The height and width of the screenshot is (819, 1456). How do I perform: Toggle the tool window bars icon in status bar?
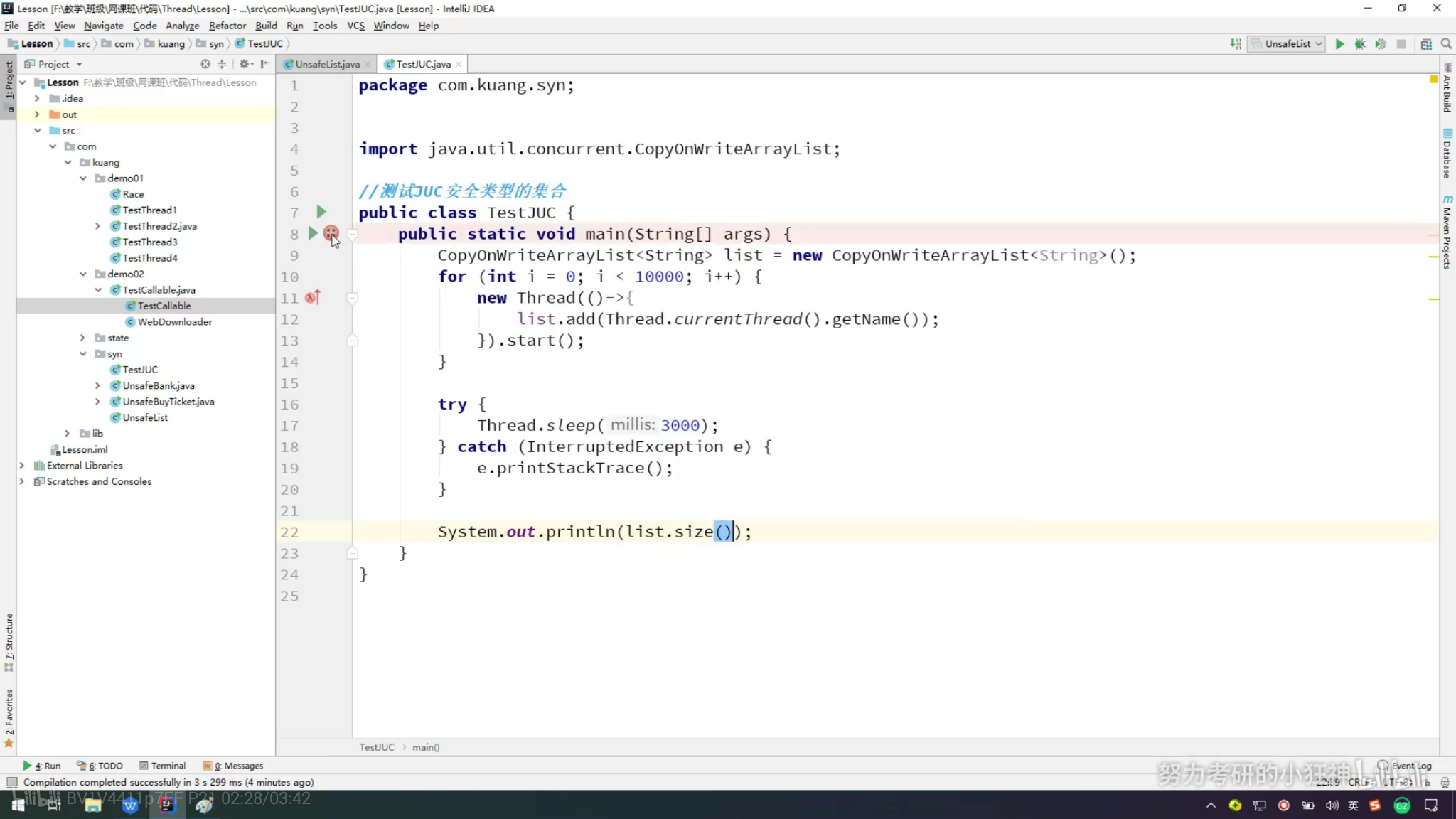click(11, 782)
